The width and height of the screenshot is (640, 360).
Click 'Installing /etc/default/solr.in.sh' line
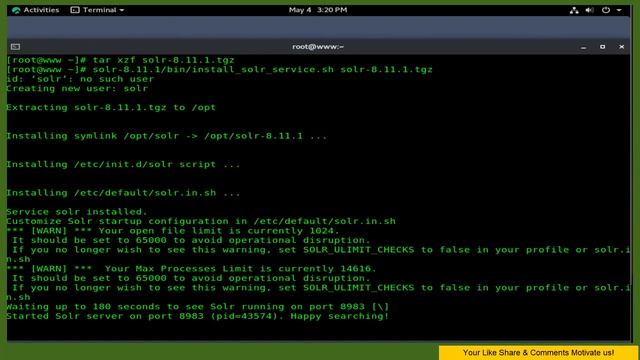[123, 193]
